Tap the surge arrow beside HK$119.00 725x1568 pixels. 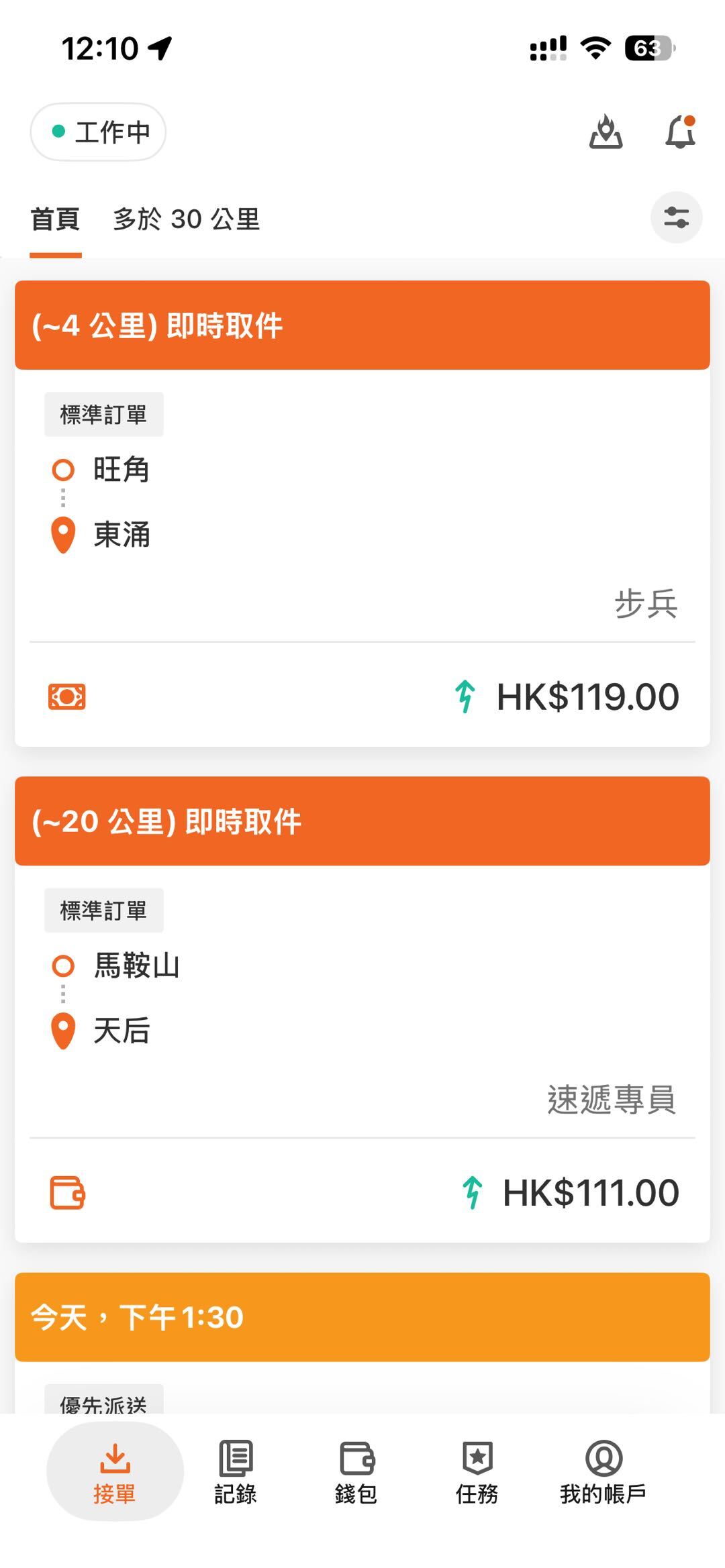coord(465,696)
